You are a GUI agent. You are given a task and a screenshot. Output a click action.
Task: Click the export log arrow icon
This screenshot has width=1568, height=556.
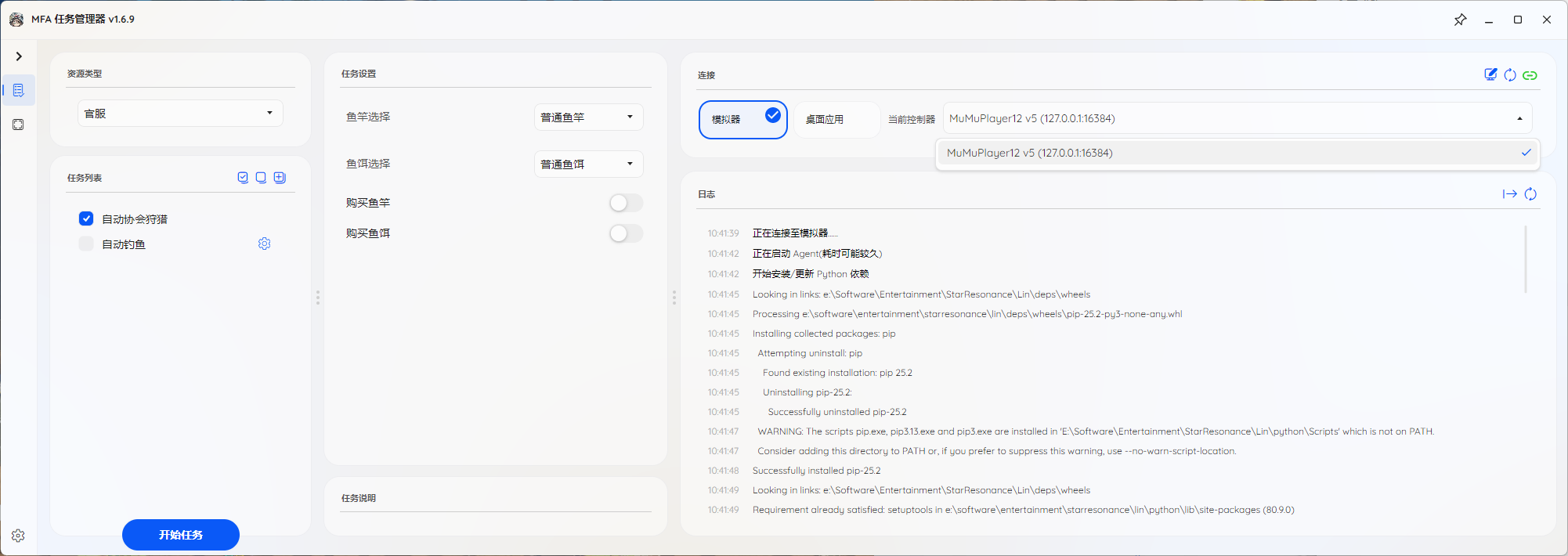pos(1509,194)
